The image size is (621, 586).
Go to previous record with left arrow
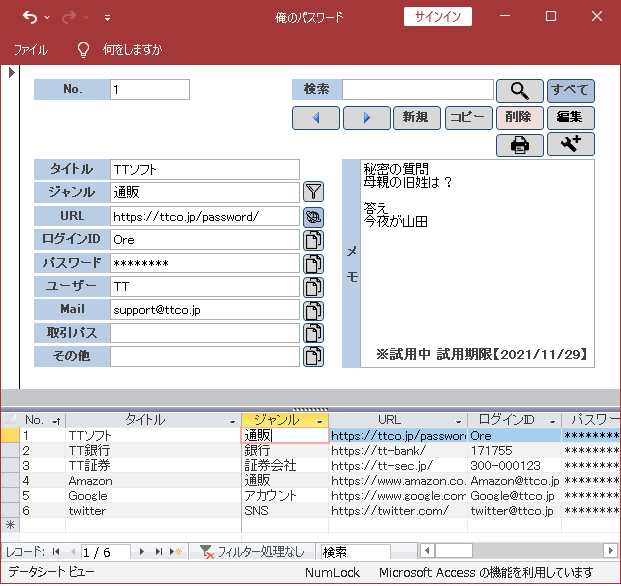[x=316, y=118]
